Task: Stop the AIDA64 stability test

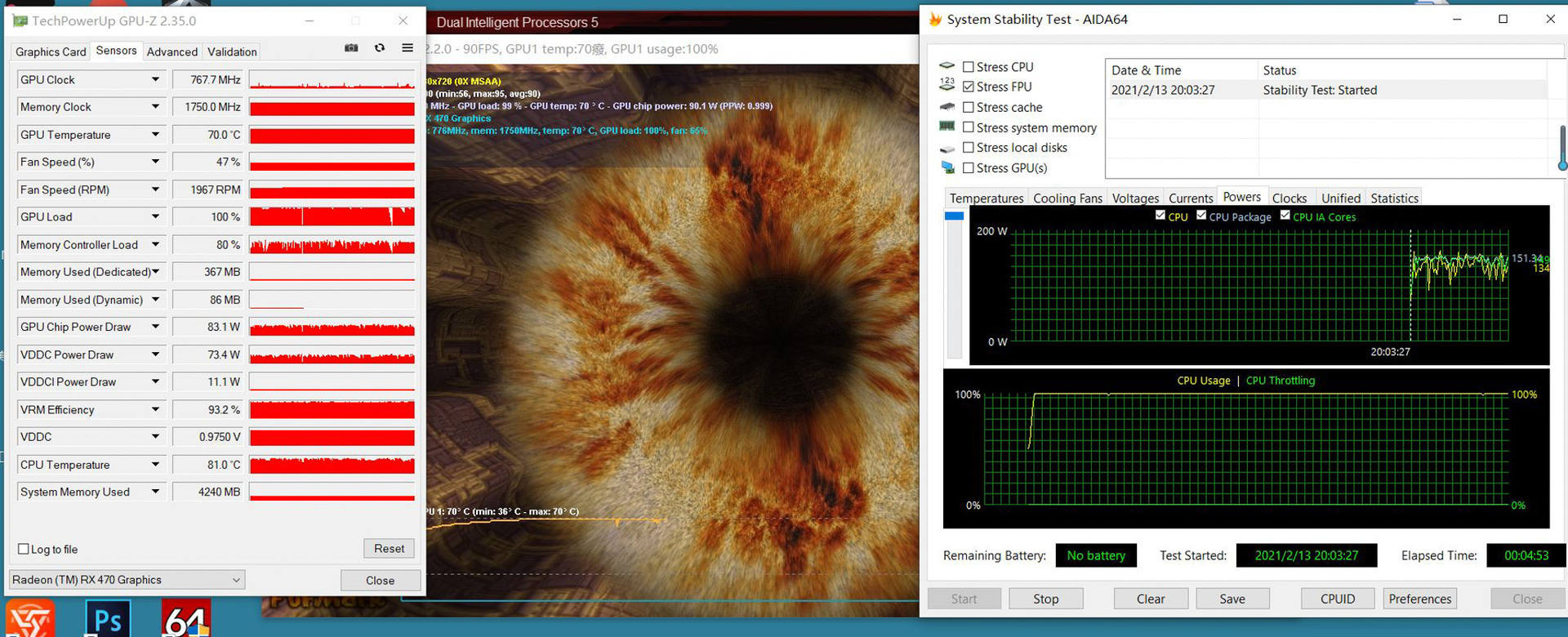Action: [x=1045, y=599]
